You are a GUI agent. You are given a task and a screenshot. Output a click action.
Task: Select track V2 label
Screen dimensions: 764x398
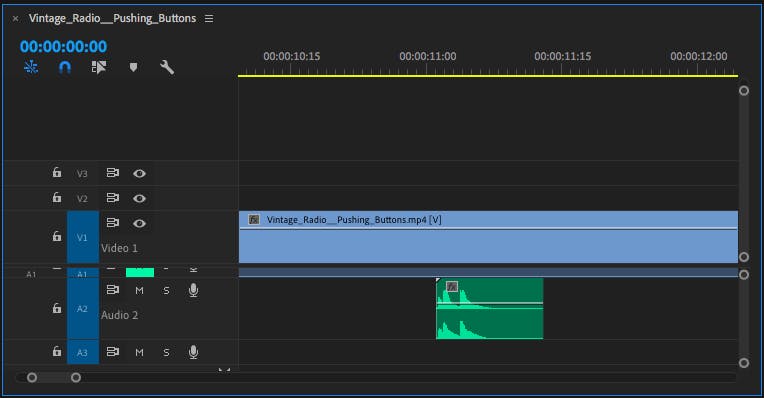(82, 199)
